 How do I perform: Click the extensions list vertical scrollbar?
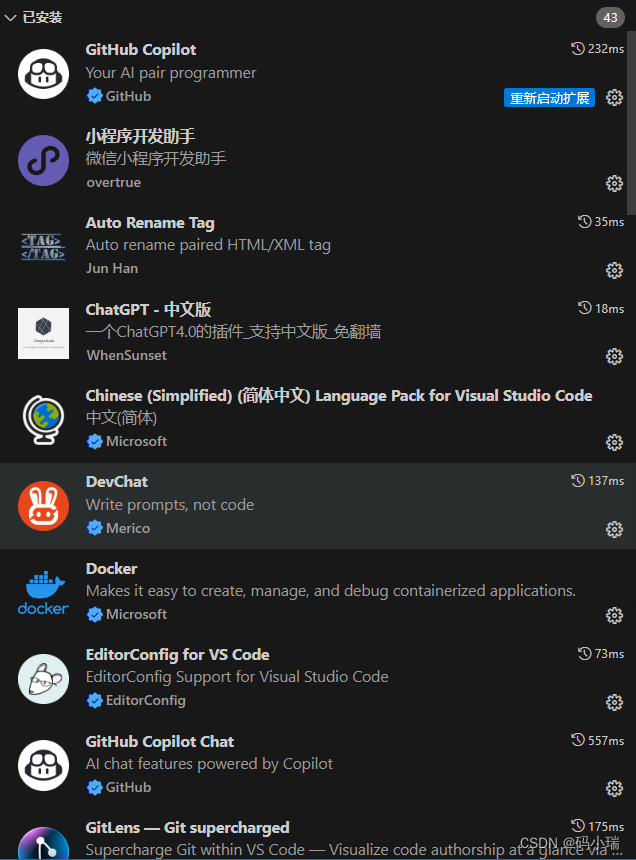tap(631, 123)
